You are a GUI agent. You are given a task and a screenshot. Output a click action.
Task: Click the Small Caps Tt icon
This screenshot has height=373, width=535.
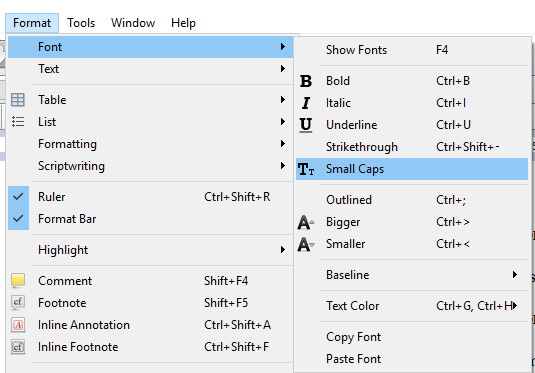click(x=306, y=169)
